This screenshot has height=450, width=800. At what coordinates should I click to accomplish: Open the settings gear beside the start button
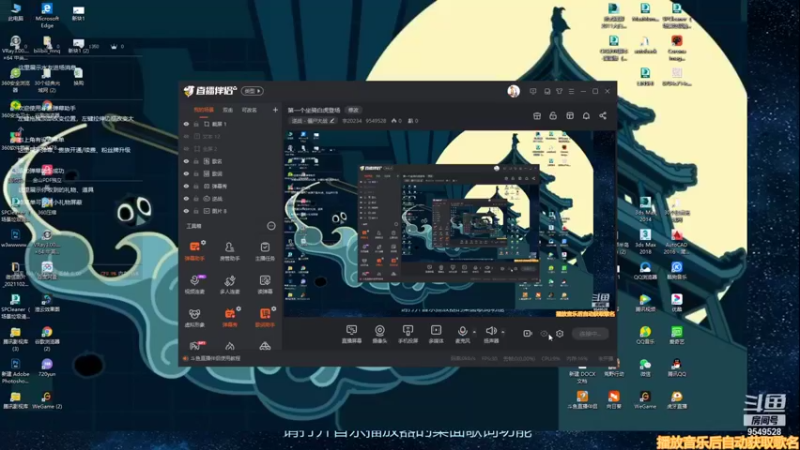[x=560, y=333]
